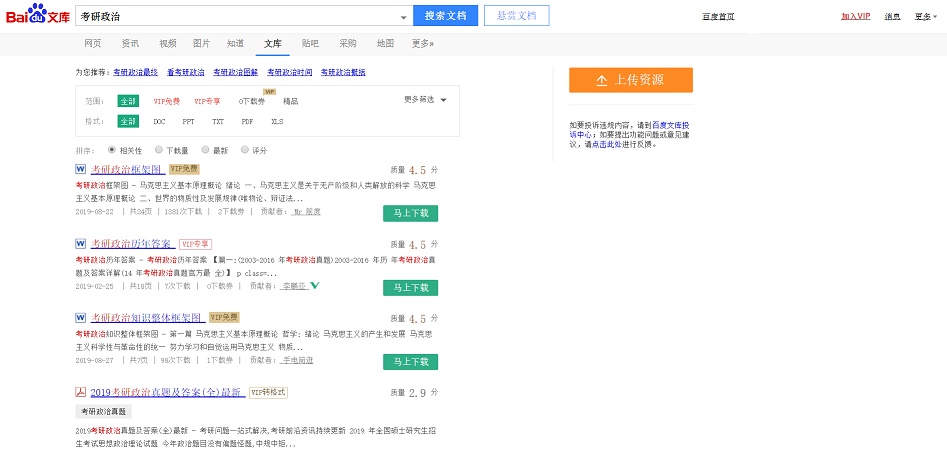The height and width of the screenshot is (451, 947).
Task: Select format filter 全部
Action: point(128,121)
